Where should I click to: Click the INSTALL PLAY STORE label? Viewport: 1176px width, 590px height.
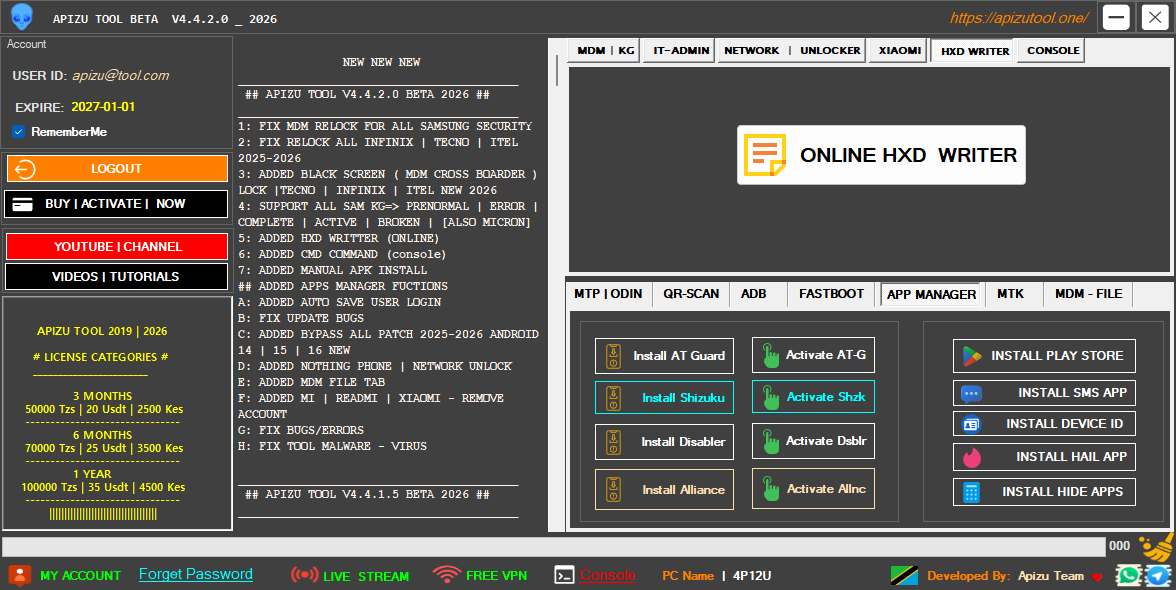click(x=1057, y=356)
